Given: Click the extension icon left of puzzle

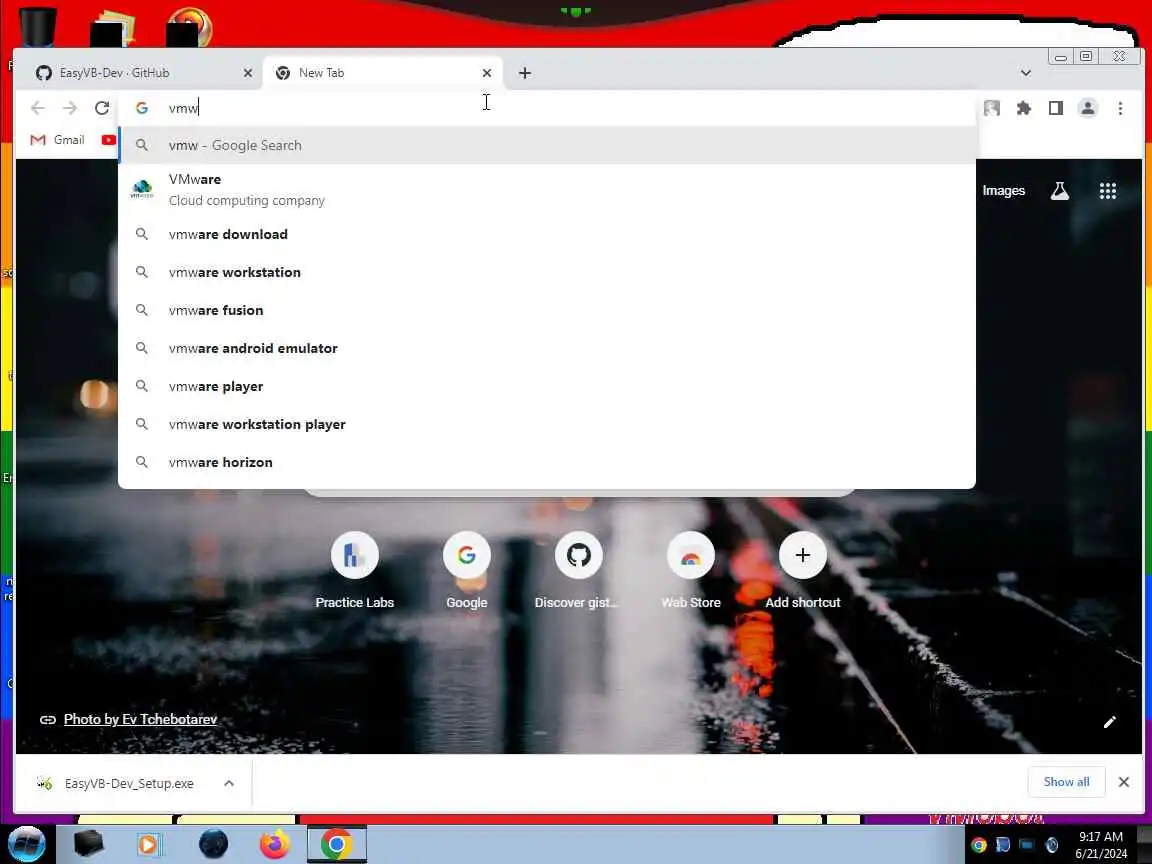Looking at the screenshot, I should tap(992, 108).
